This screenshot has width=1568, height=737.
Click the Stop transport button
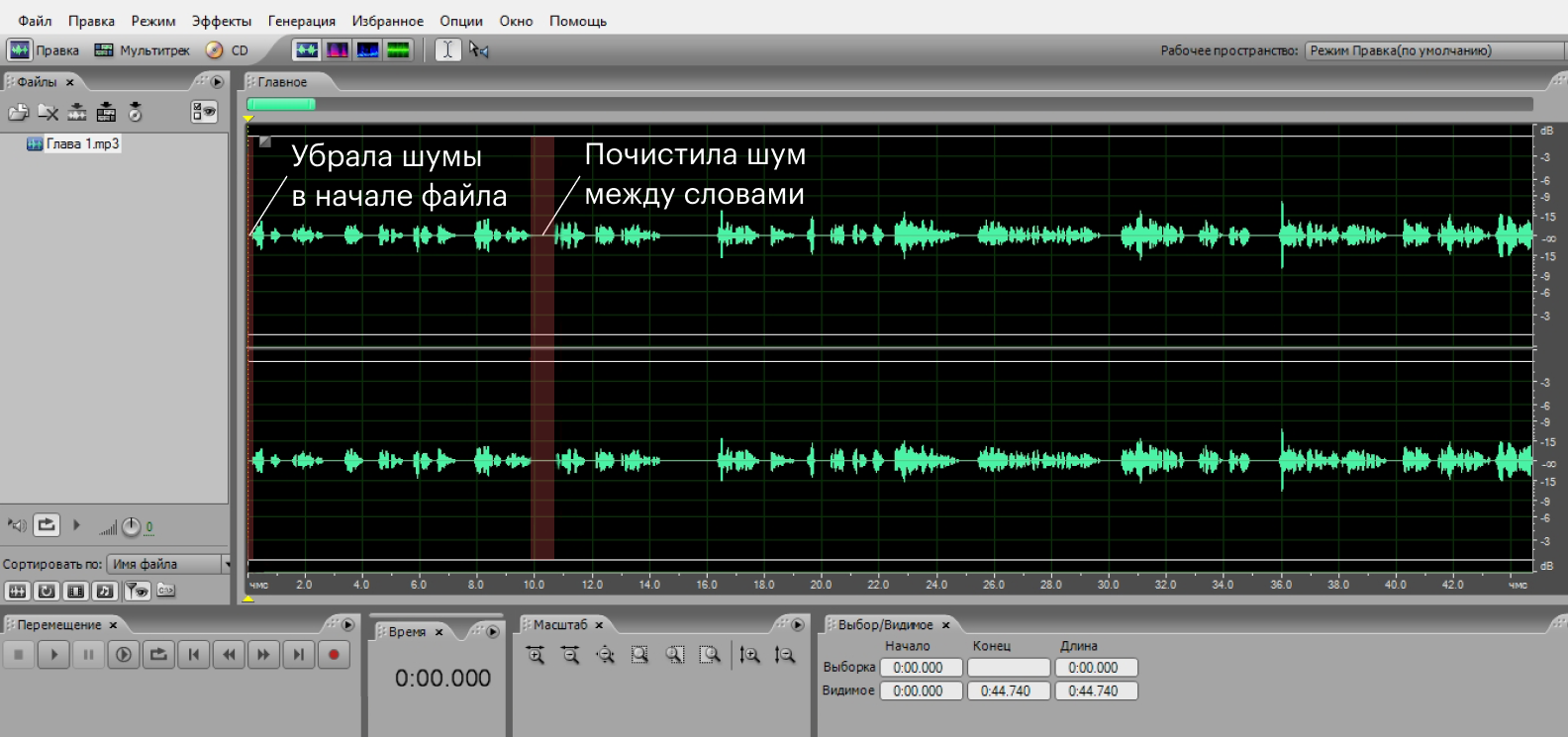click(x=18, y=654)
